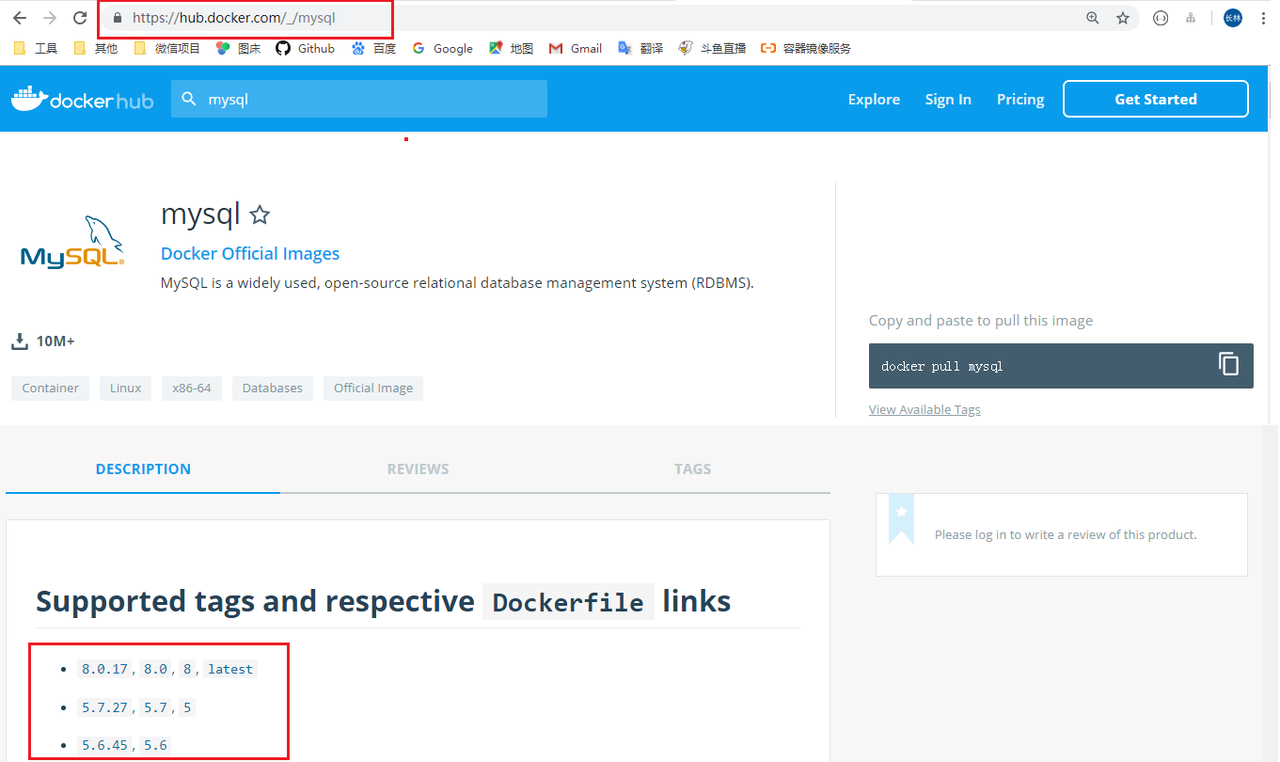Copy the docker pull mysql command

tap(1228, 365)
